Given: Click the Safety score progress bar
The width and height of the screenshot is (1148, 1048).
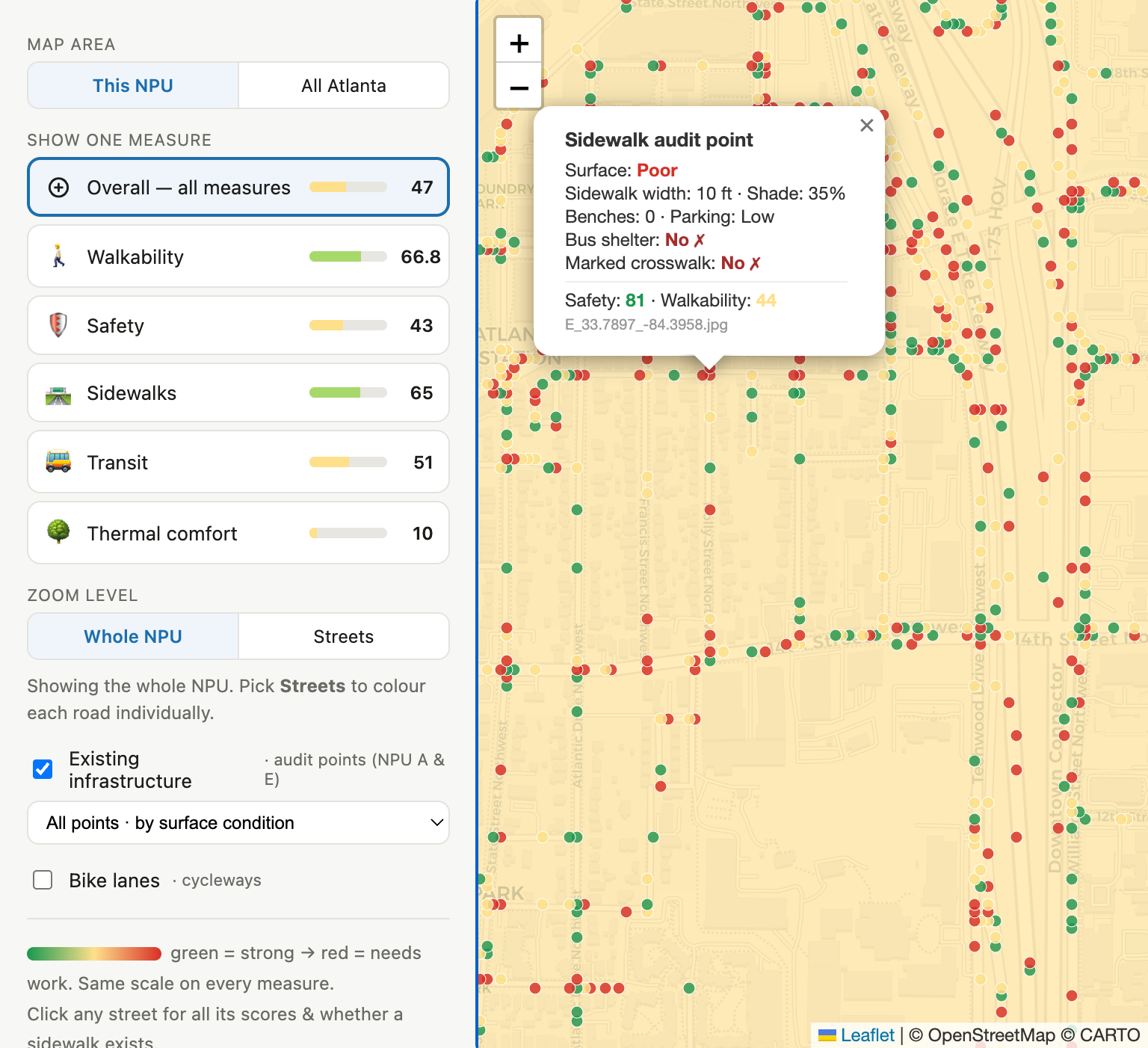Looking at the screenshot, I should point(348,325).
